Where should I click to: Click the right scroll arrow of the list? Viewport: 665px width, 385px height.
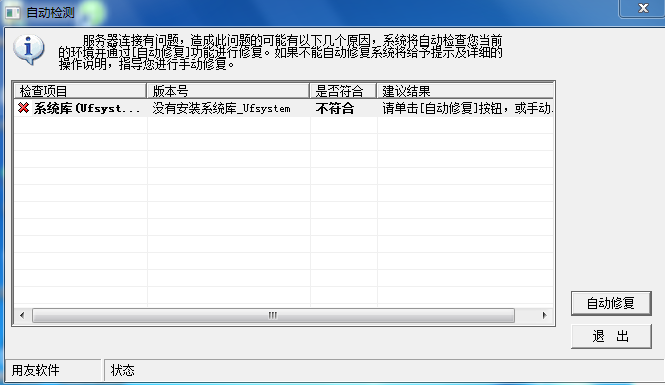click(545, 315)
